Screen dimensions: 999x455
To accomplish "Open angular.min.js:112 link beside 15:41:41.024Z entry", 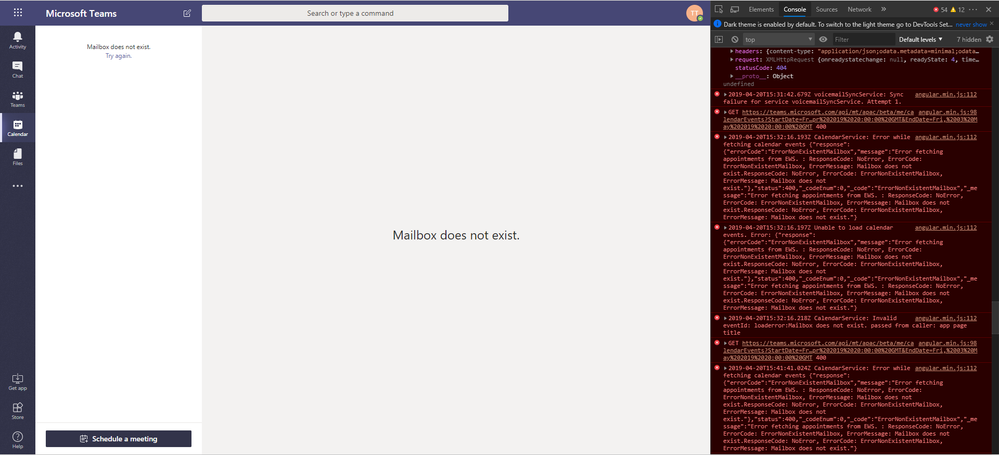I will point(945,368).
